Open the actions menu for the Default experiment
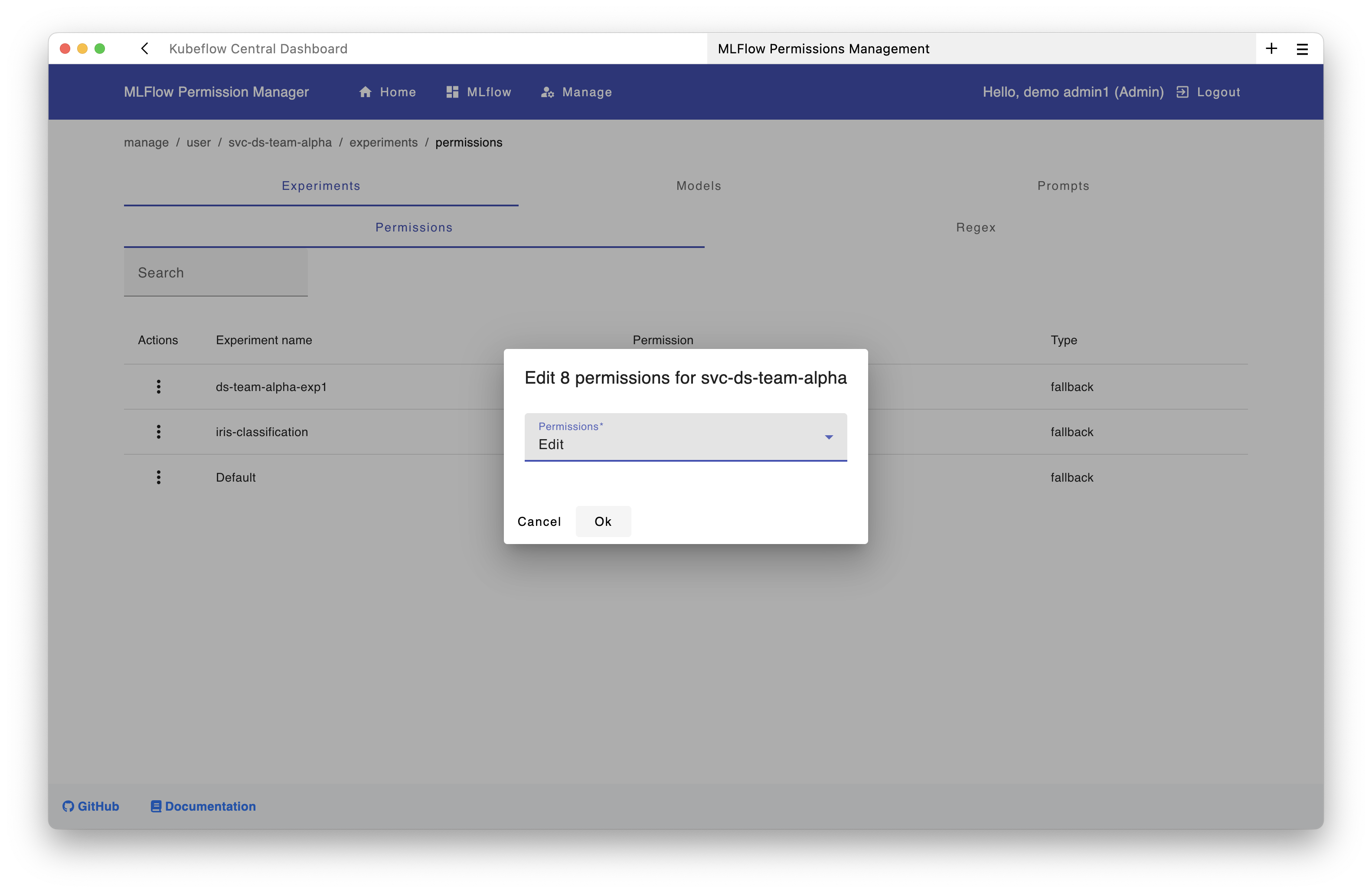 tap(159, 477)
